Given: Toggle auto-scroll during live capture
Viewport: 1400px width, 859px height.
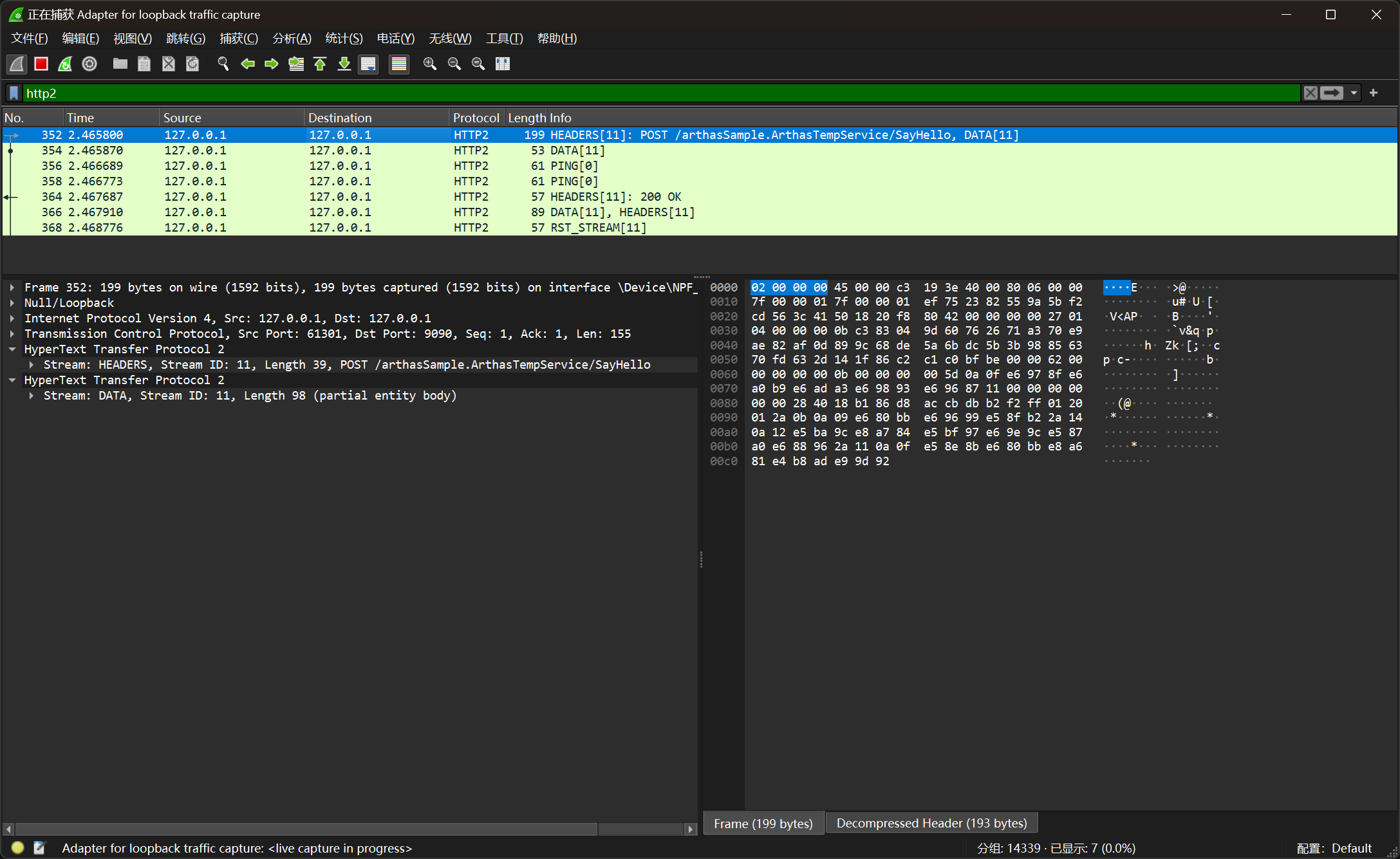Looking at the screenshot, I should point(368,64).
